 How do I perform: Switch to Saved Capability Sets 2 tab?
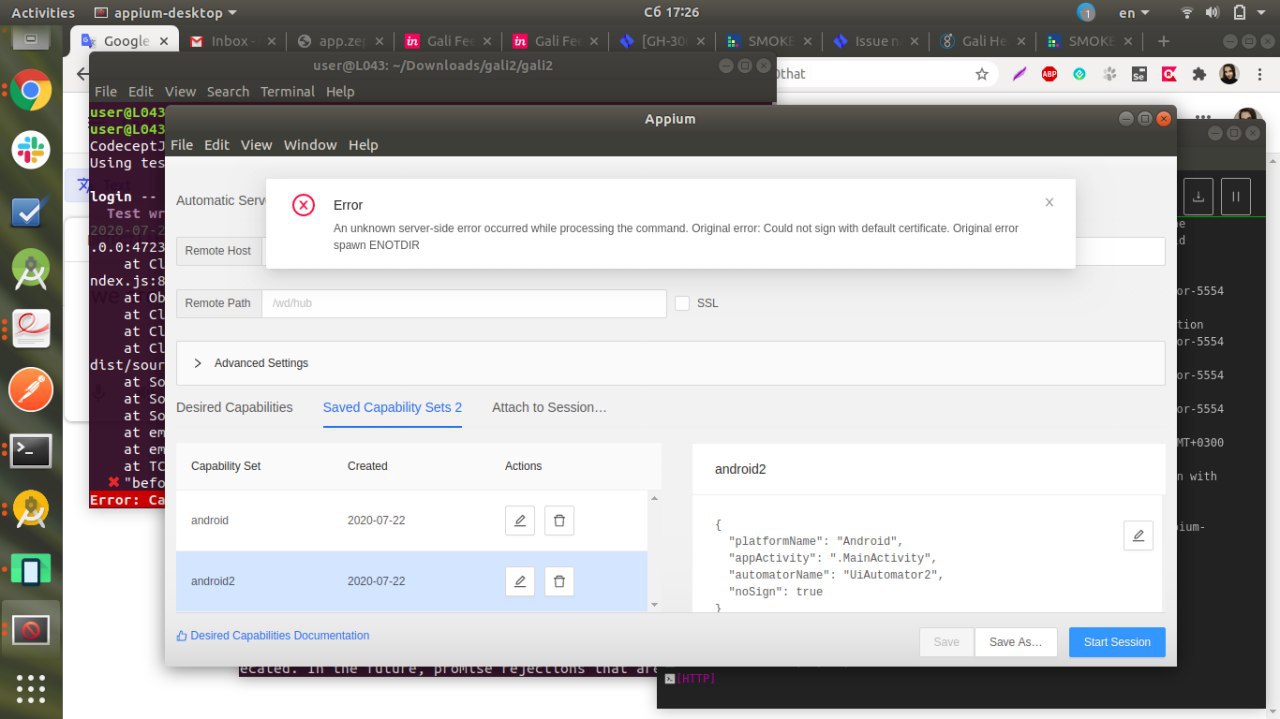click(392, 407)
